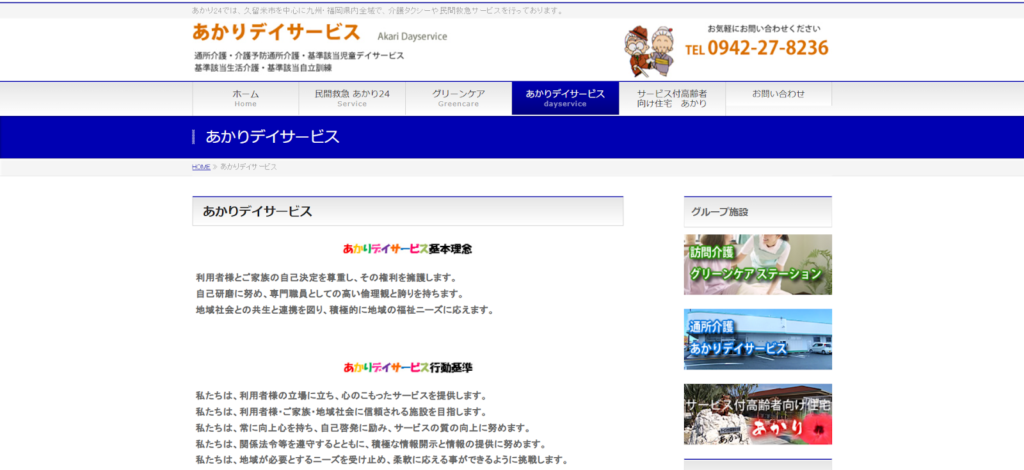The height and width of the screenshot is (470, 1024).
Task: Click the orange あかりデイサービス site logo
Action: pyautogui.click(x=276, y=33)
